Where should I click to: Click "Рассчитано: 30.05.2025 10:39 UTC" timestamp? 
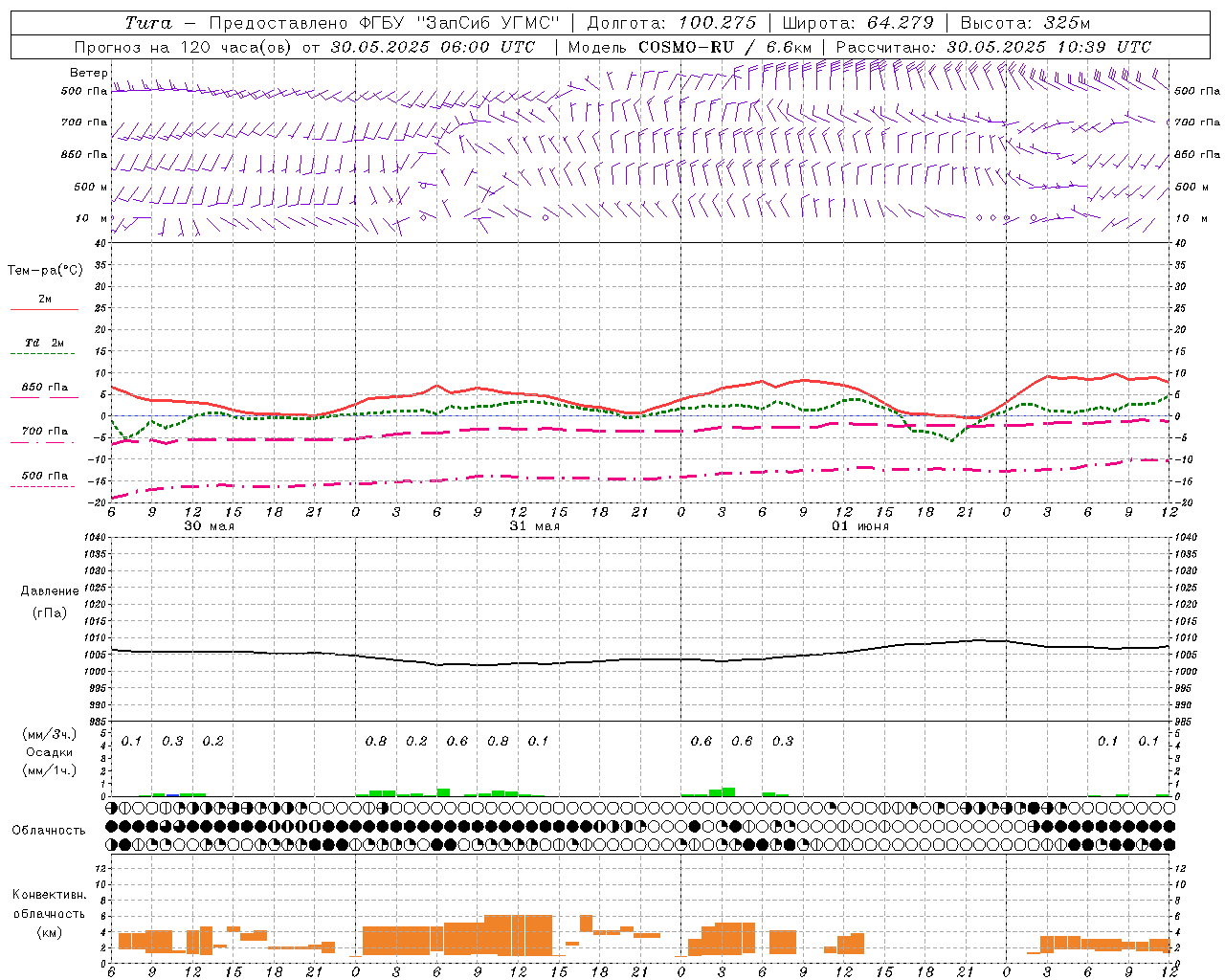point(993,47)
